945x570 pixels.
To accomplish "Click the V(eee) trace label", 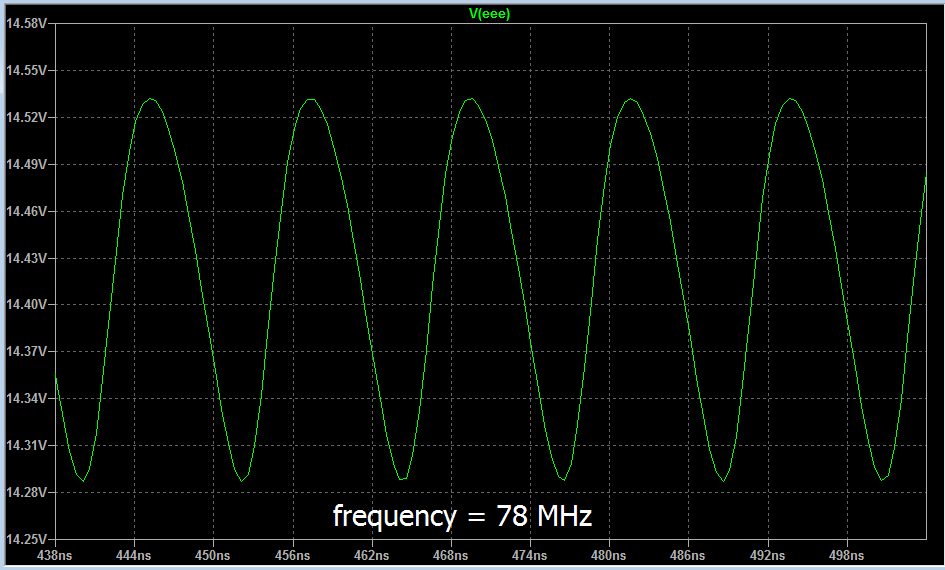I will [x=489, y=13].
